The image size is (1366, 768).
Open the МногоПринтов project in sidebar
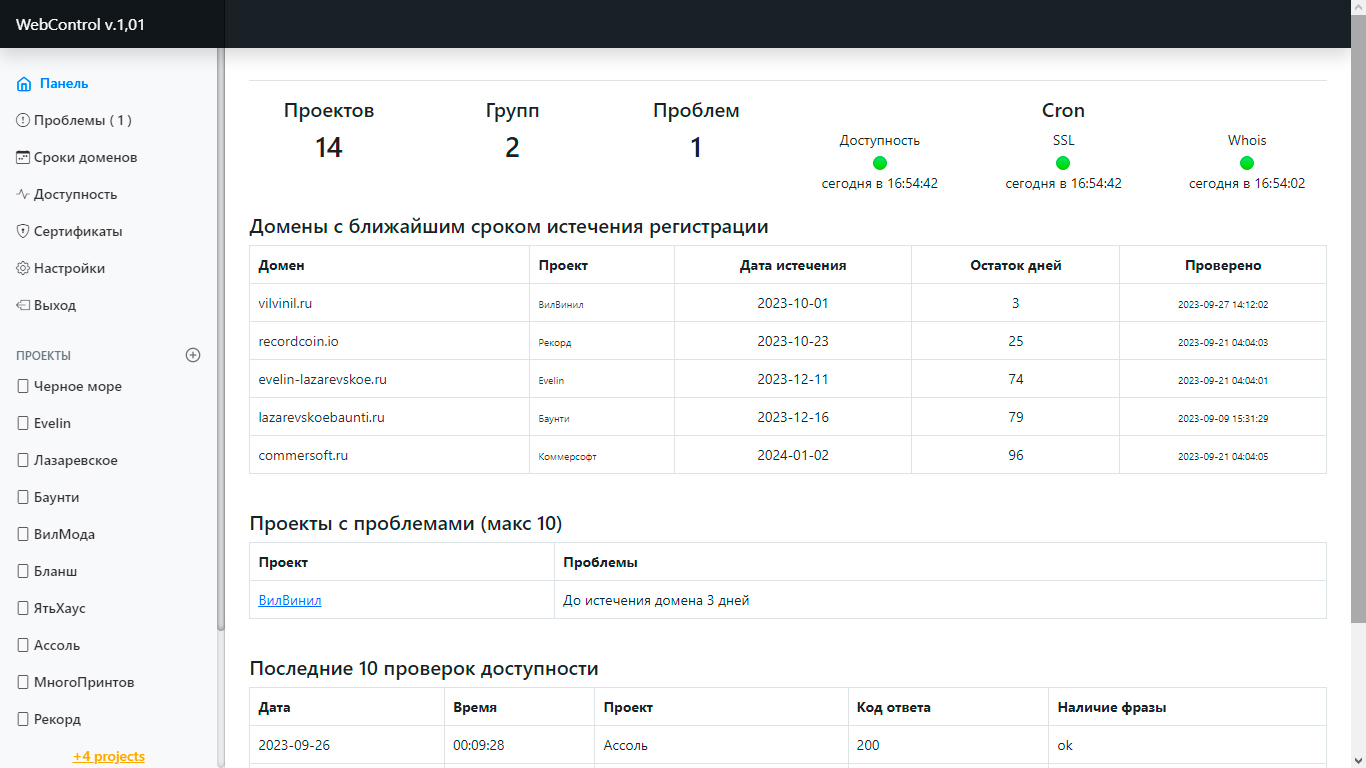[x=83, y=682]
